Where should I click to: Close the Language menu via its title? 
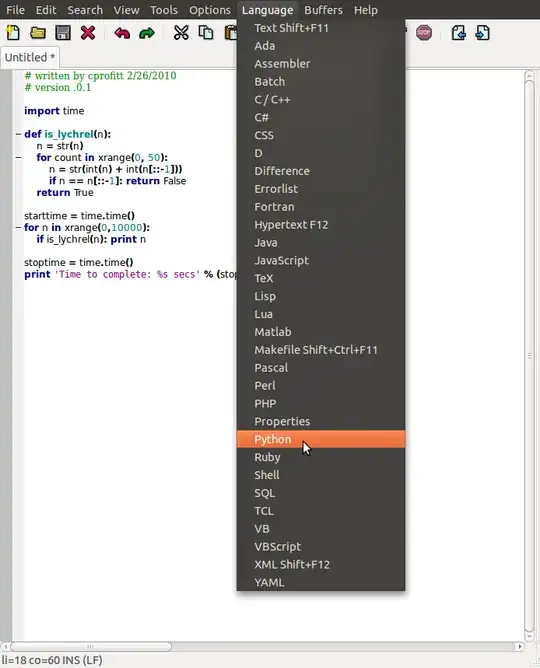[267, 10]
